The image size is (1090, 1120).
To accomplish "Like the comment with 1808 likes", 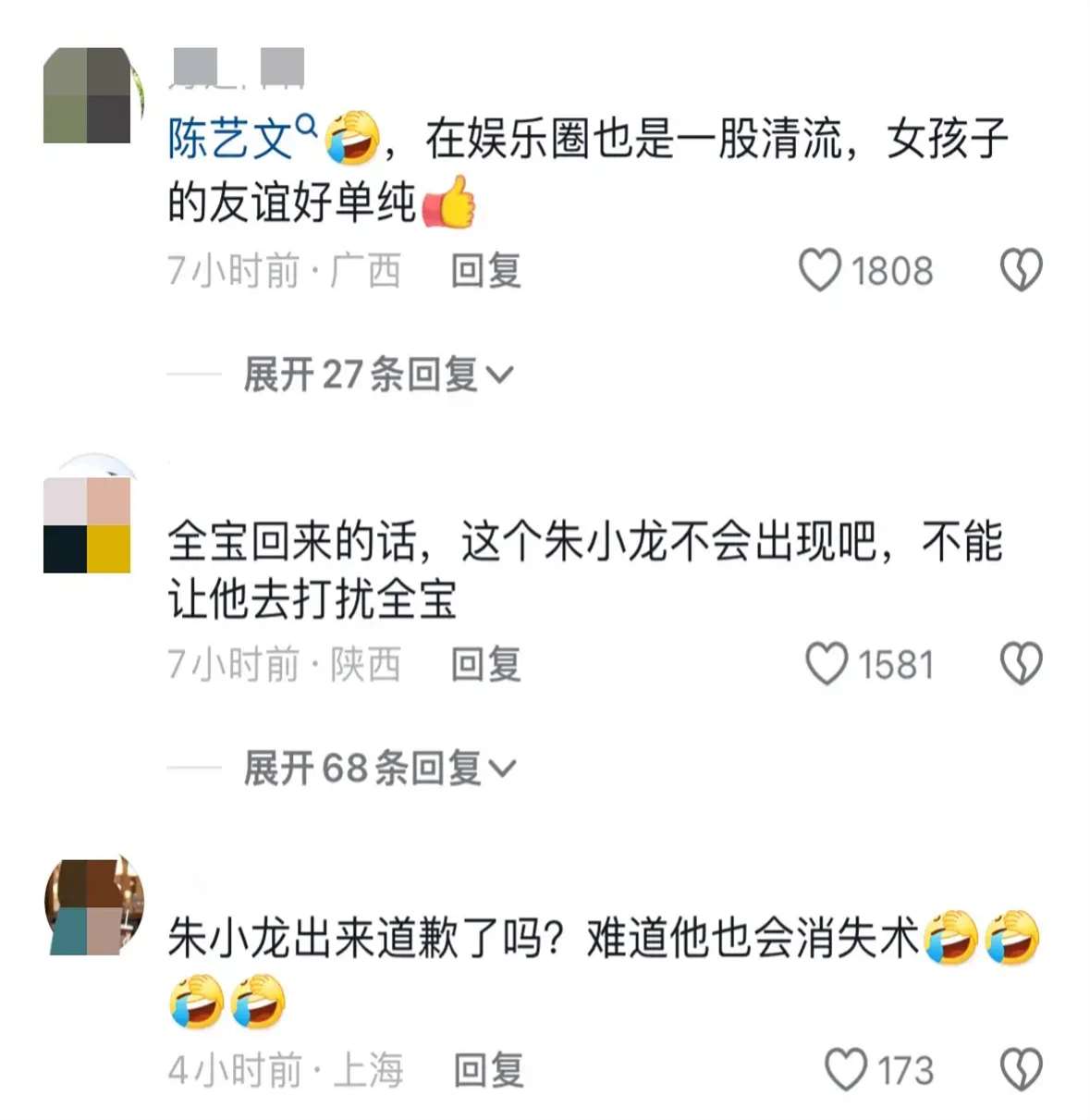I will click(819, 271).
